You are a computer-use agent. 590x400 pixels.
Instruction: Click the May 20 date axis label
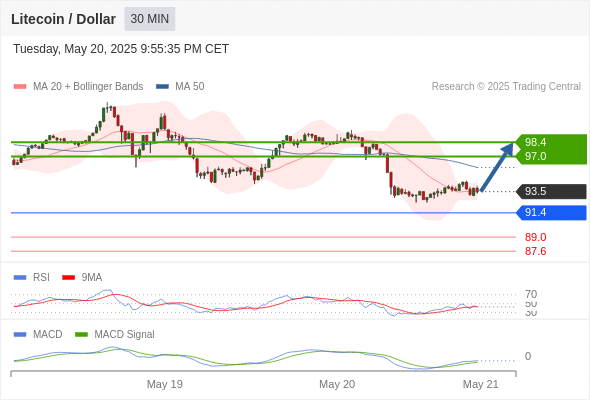[x=337, y=384]
